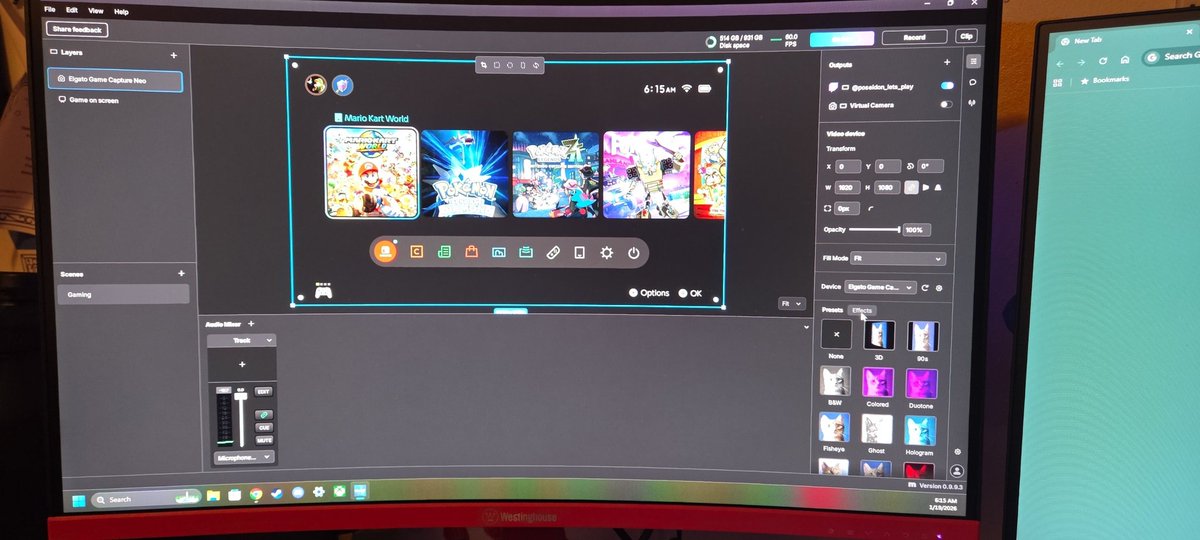
Task: Click the first tool in the preview floating toolbar
Action: (484, 64)
